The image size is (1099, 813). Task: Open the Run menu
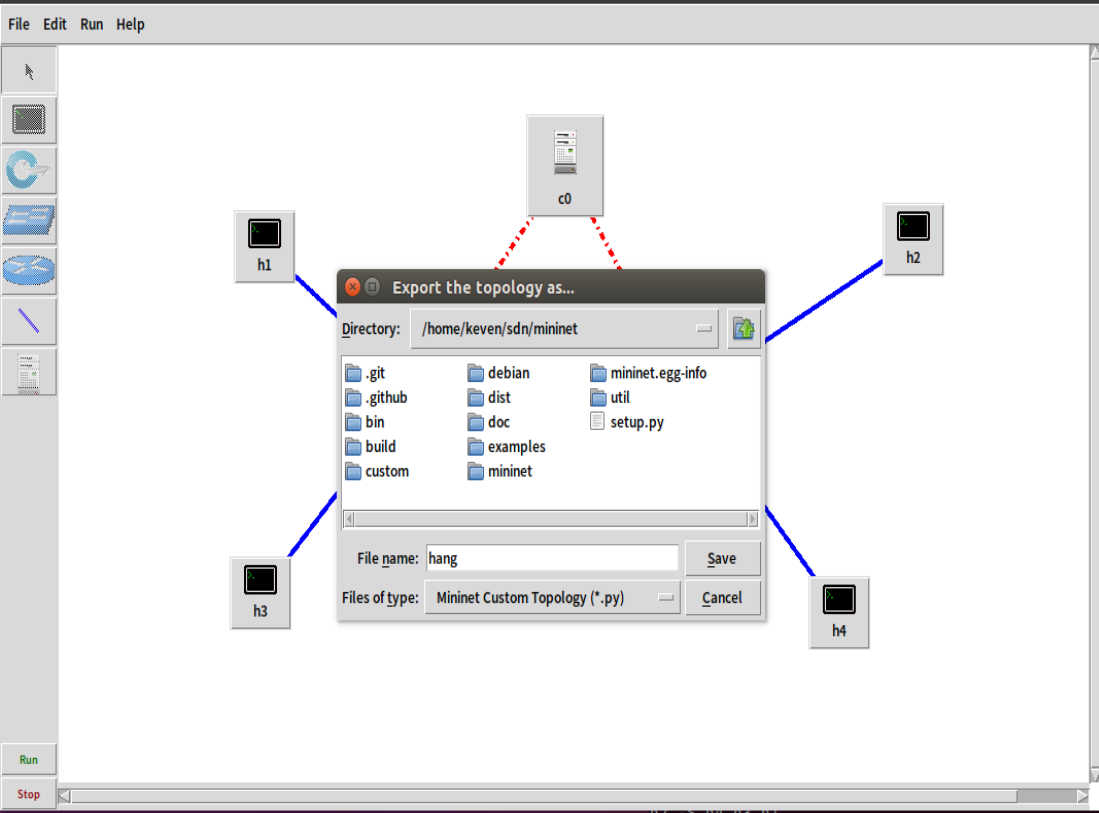click(91, 25)
